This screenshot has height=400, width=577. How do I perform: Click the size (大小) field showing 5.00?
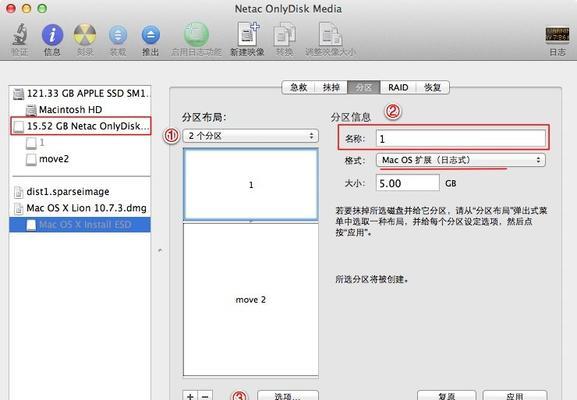(408, 183)
